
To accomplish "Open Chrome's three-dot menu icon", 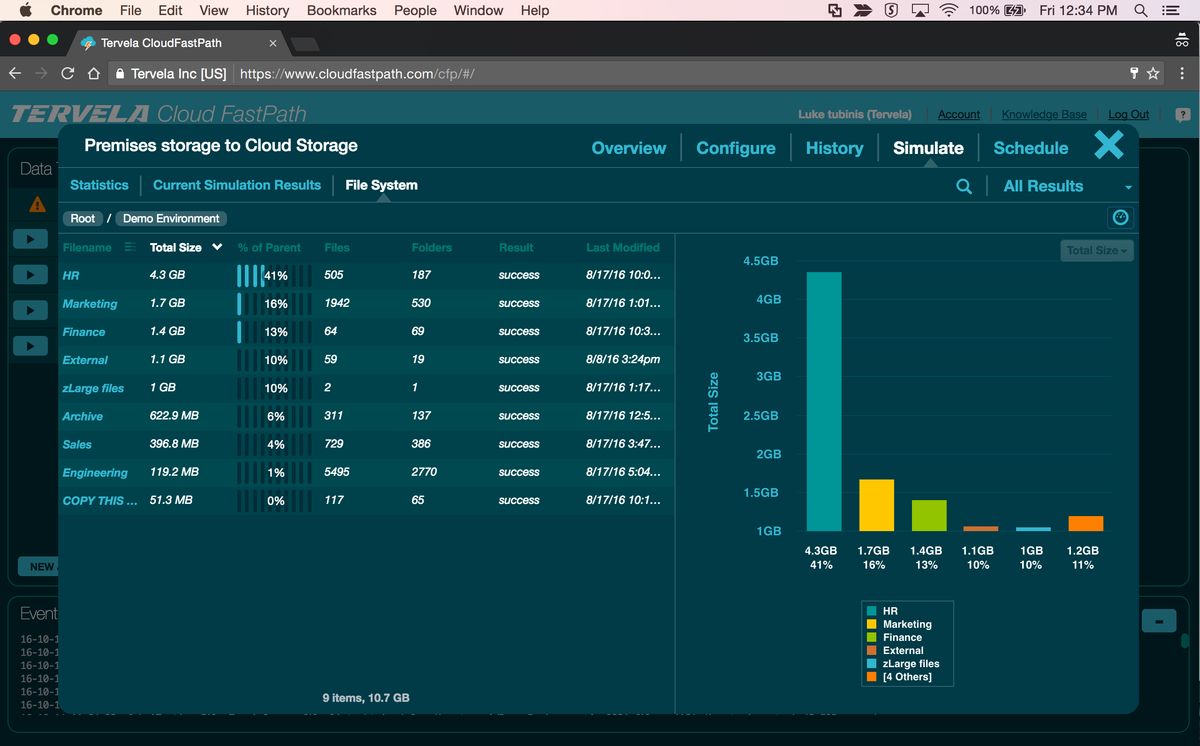I will click(x=1183, y=74).
